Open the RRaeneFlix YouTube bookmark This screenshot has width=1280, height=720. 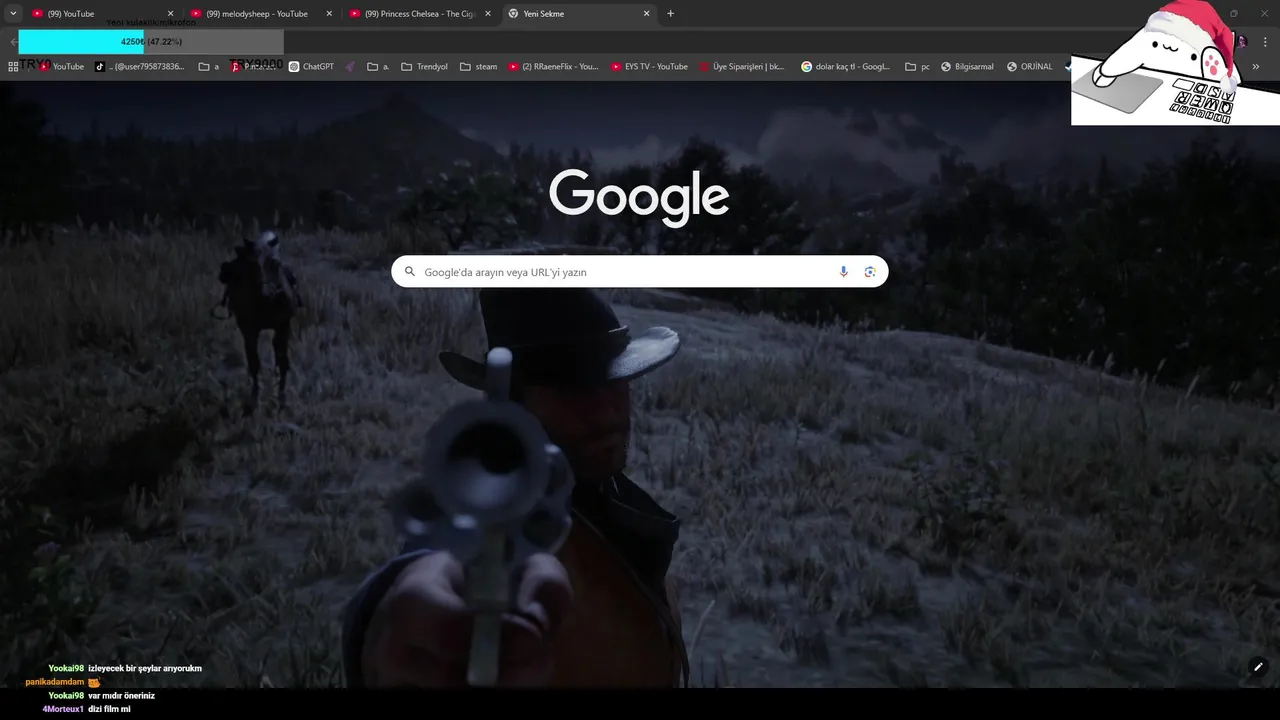point(553,67)
